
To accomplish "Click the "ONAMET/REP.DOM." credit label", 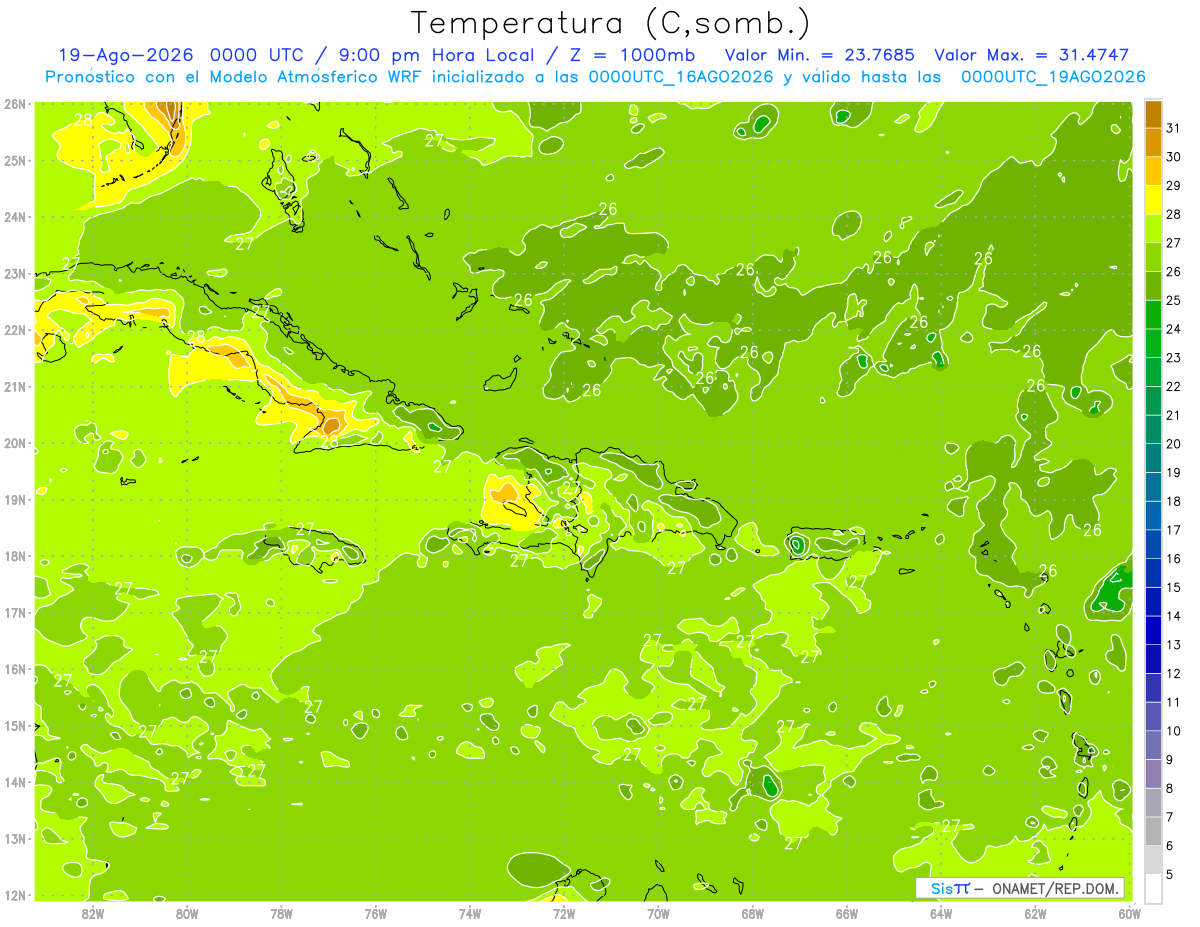I will coord(1056,888).
